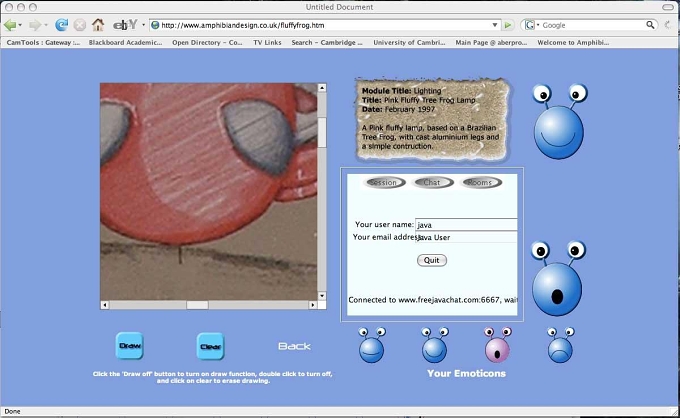The height and width of the screenshot is (418, 680).
Task: Select the small smiling blue emoticon
Action: [x=435, y=345]
